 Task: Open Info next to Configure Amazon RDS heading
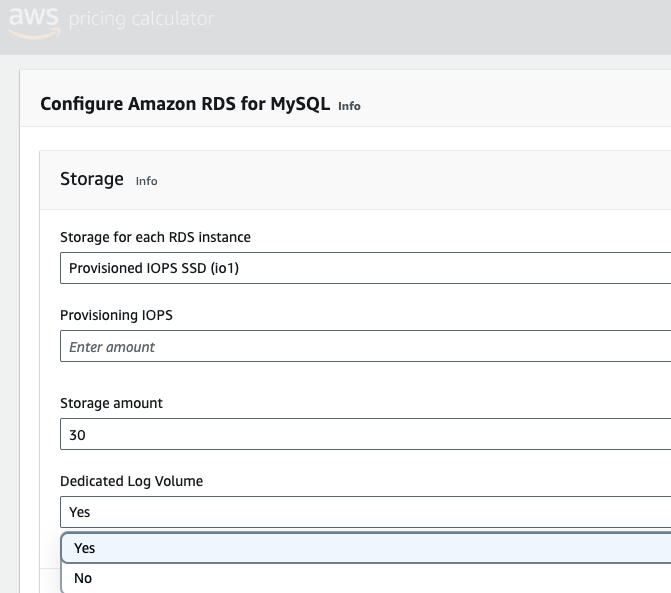349,105
